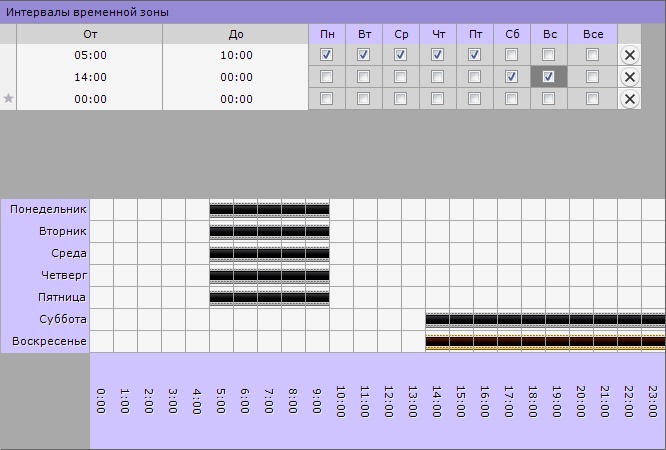Screen dimensions: 666x450
Task: Click the Понедельник row label in schedule
Action: [47, 210]
